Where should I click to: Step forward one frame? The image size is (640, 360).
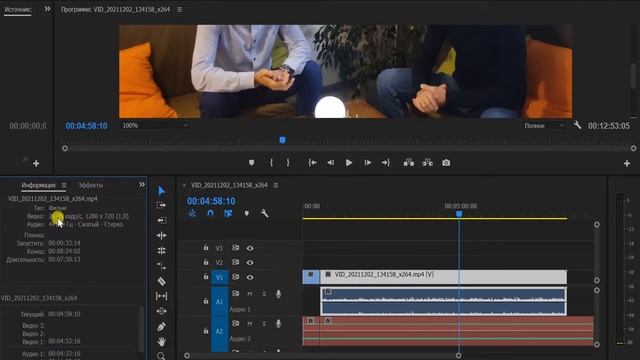coord(368,163)
